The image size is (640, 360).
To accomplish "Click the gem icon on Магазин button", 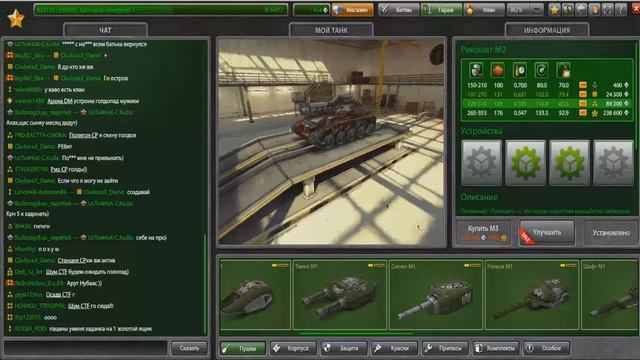I will click(x=338, y=10).
